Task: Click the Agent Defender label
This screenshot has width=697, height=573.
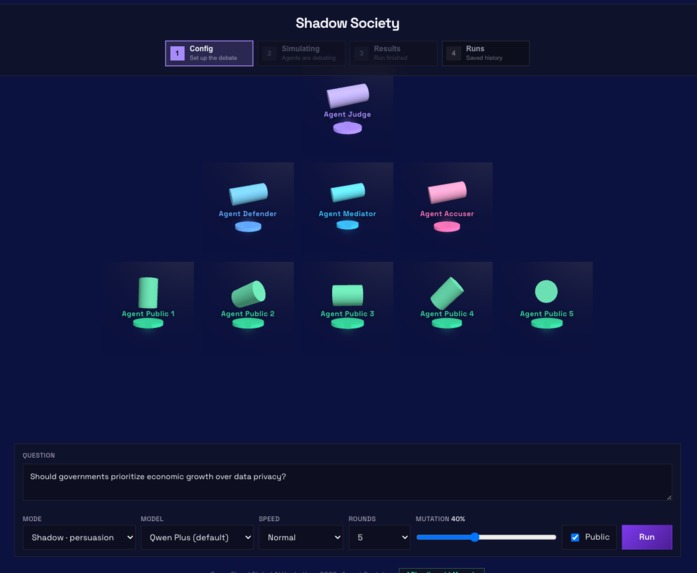Action: click(248, 214)
